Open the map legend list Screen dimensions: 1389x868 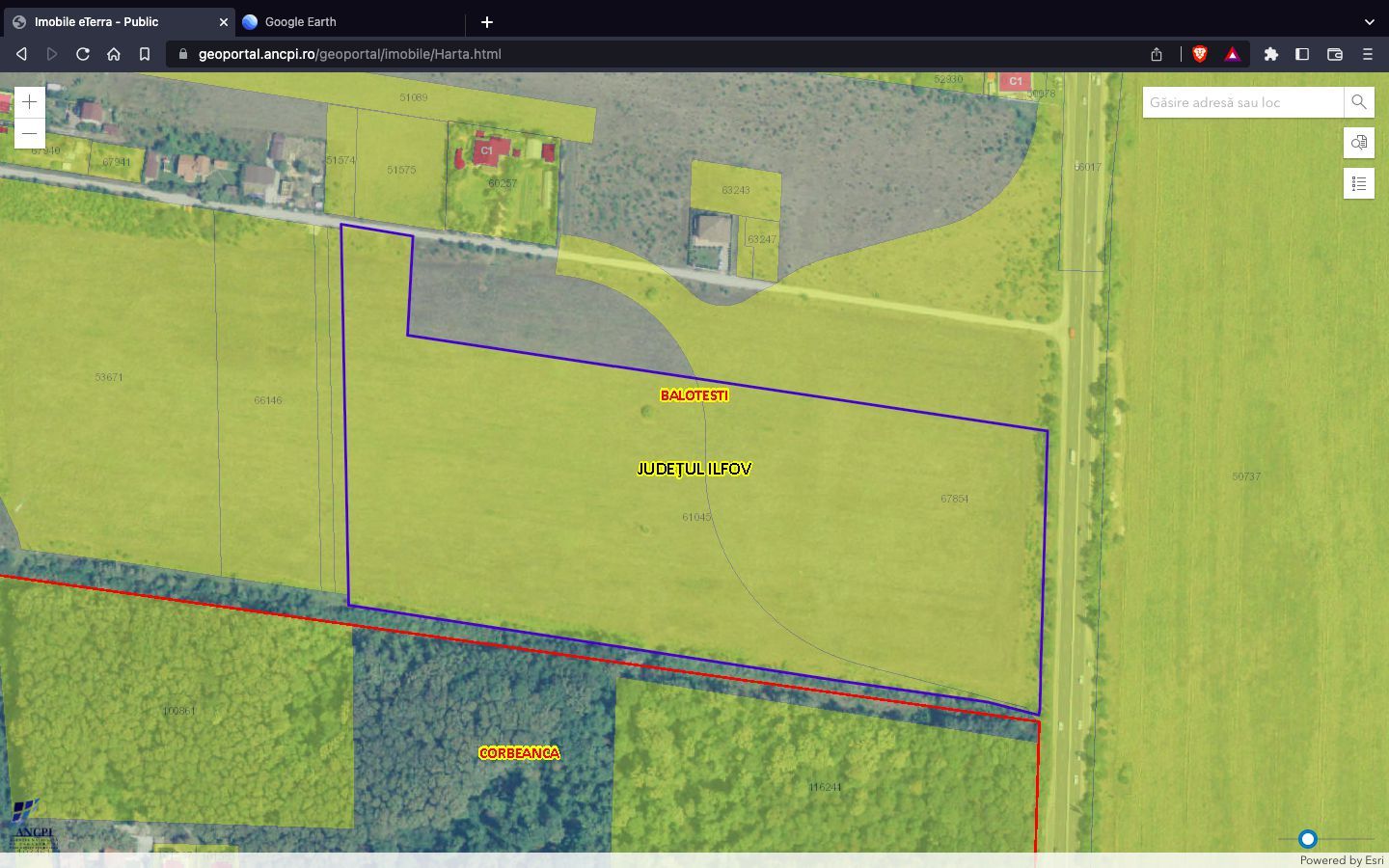point(1358,183)
